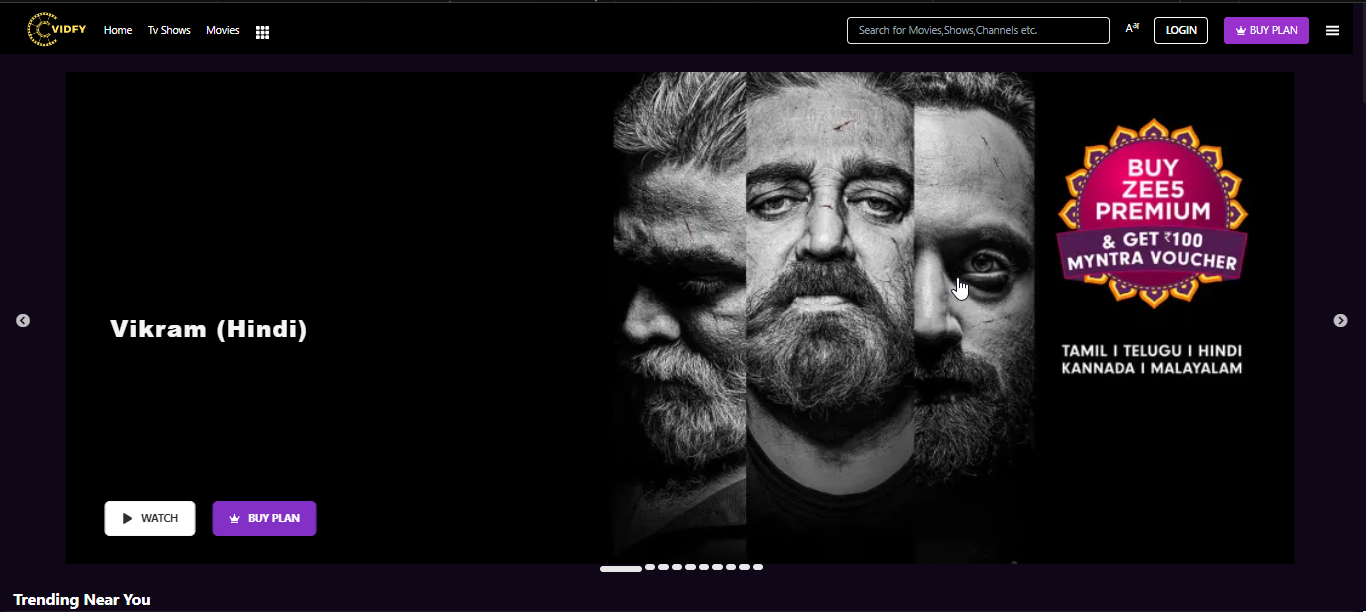Jump to the second carousel dot

click(x=650, y=567)
